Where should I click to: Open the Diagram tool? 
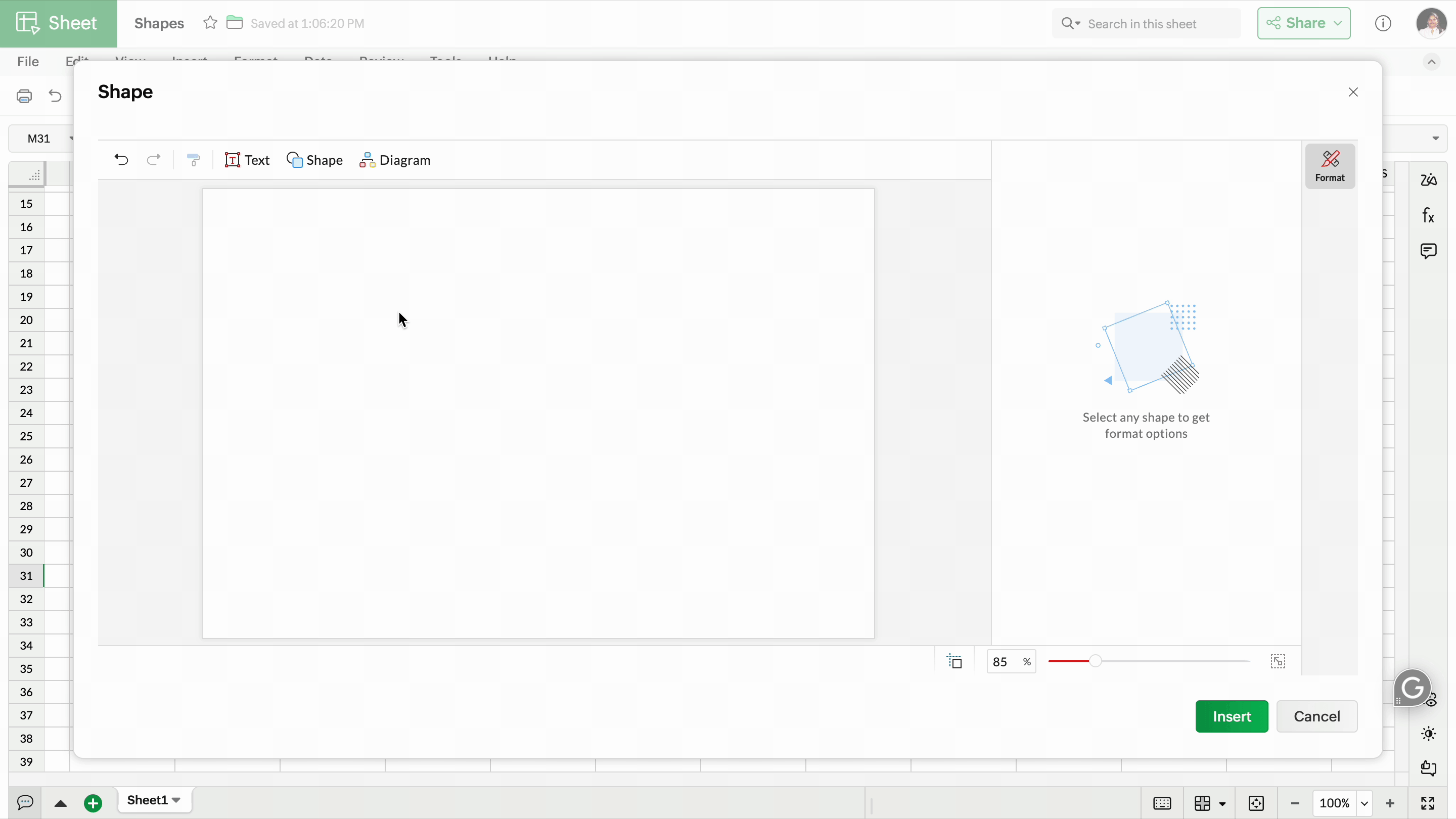(x=394, y=160)
